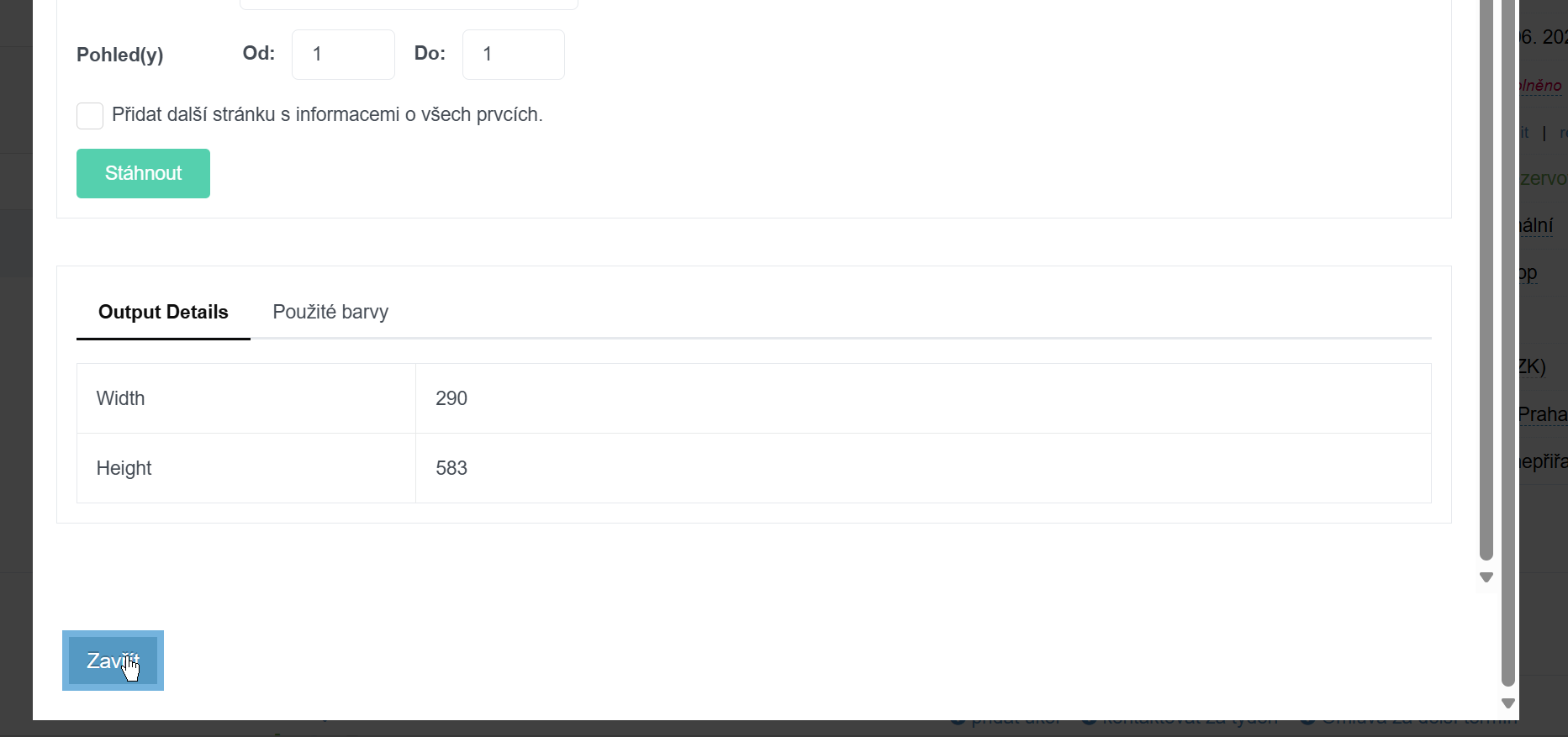
Task: Click the Height label cell
Action: (246, 468)
